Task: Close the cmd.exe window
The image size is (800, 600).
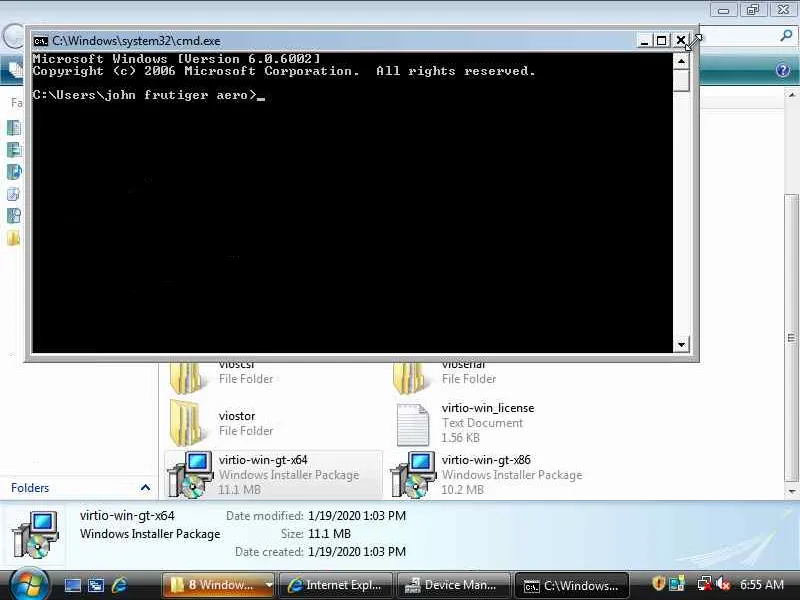Action: tap(680, 41)
